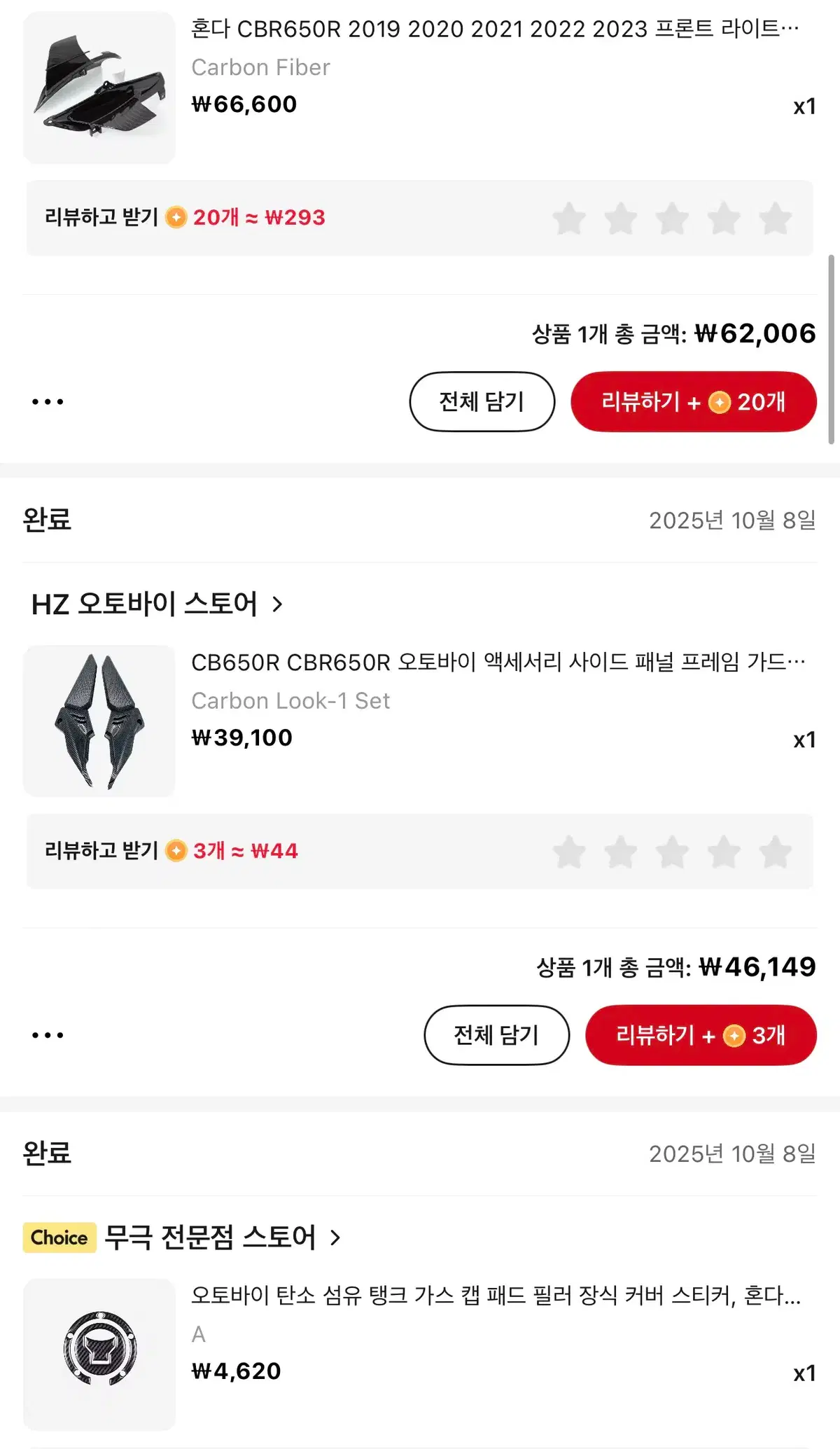Screen dimensions: 840x1449
Task: Click the vertical scrollbar on the right edge
Action: 831,349
